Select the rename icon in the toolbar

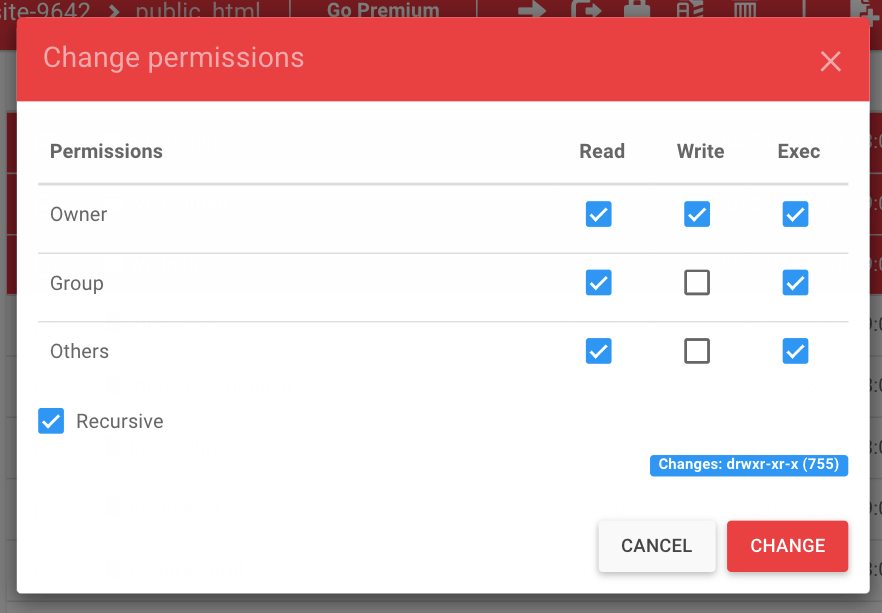[x=690, y=8]
